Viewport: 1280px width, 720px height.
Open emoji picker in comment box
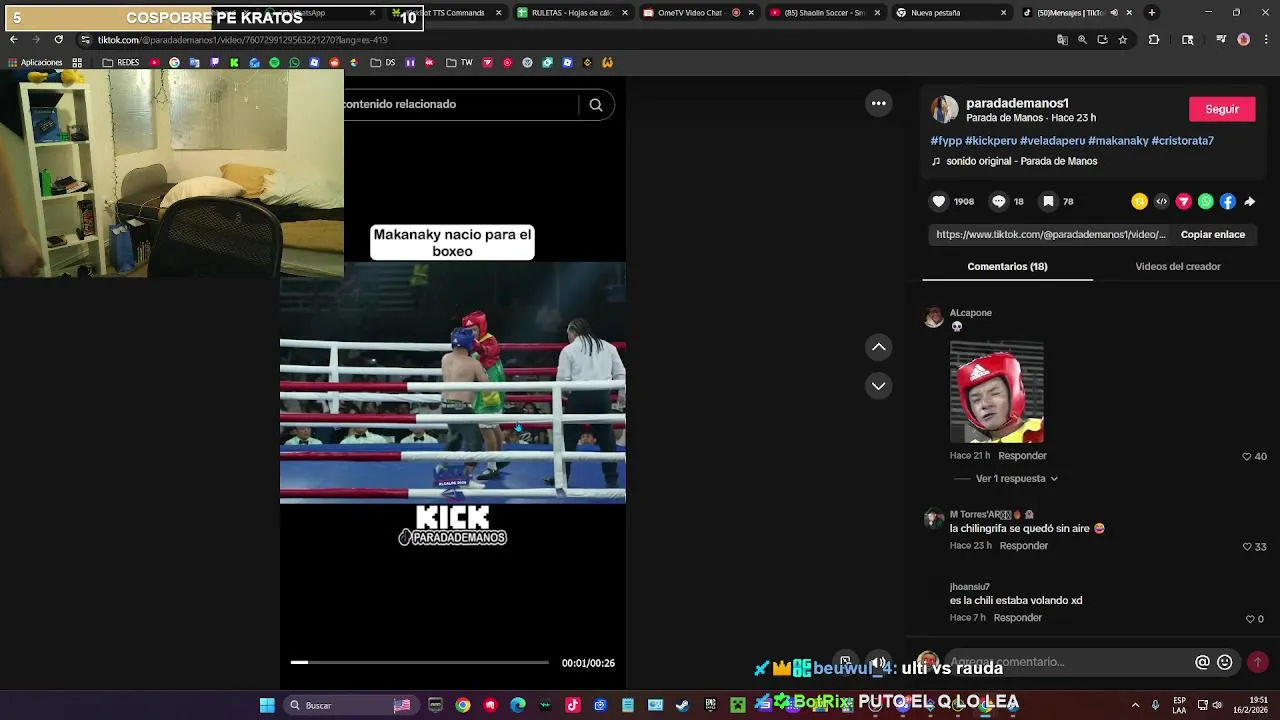[1224, 662]
